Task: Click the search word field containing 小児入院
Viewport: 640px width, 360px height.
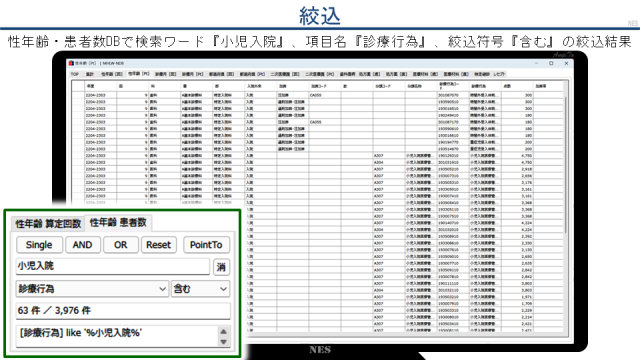Action: (113, 266)
